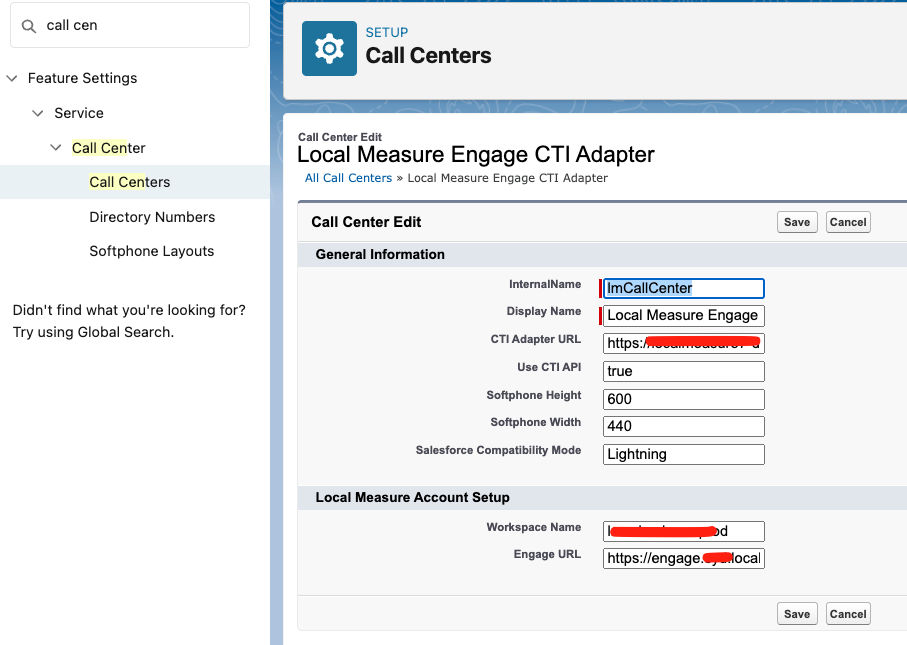Click the top Cancel button
This screenshot has width=907, height=645.
pos(848,222)
